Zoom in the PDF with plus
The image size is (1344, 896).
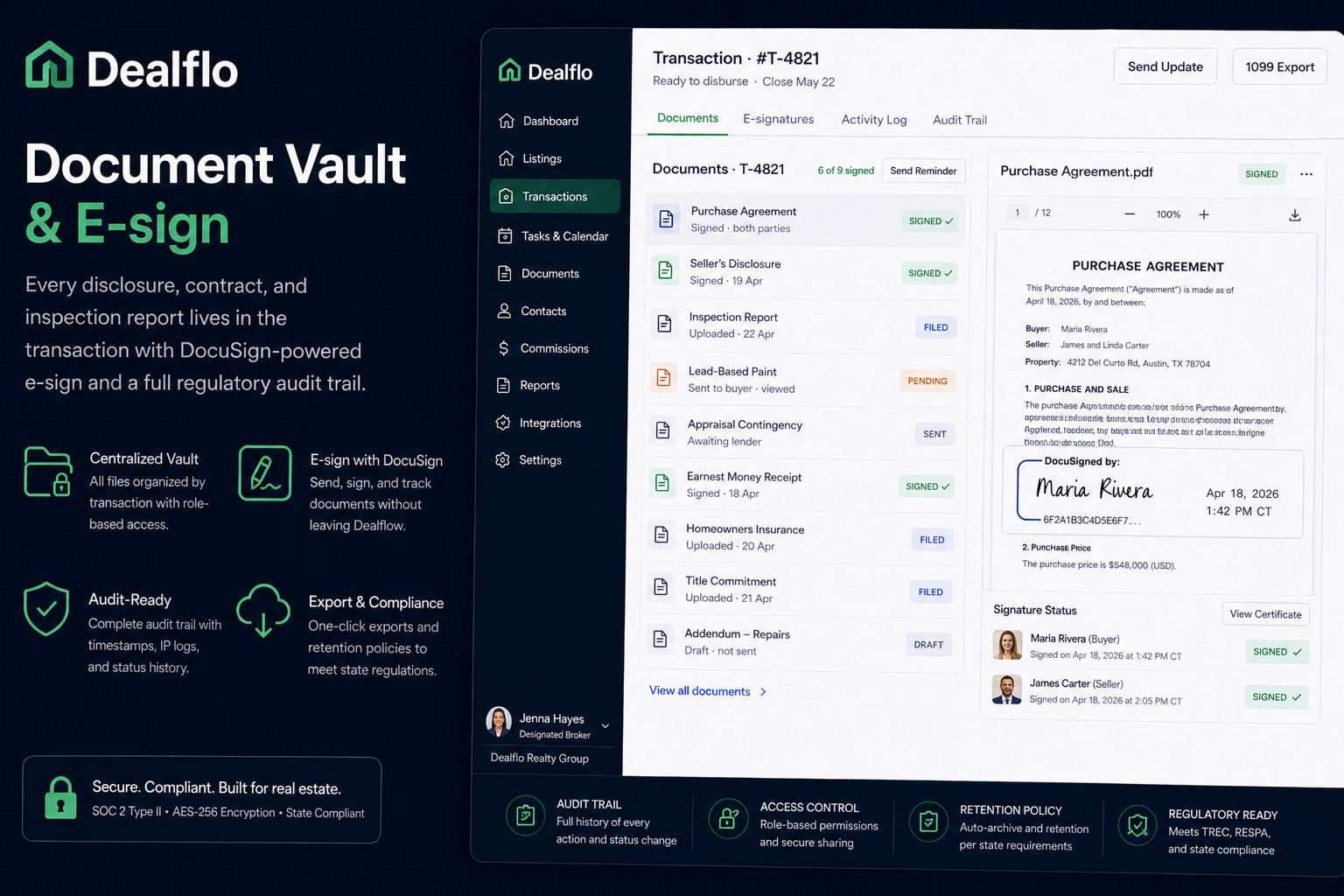click(x=1204, y=214)
